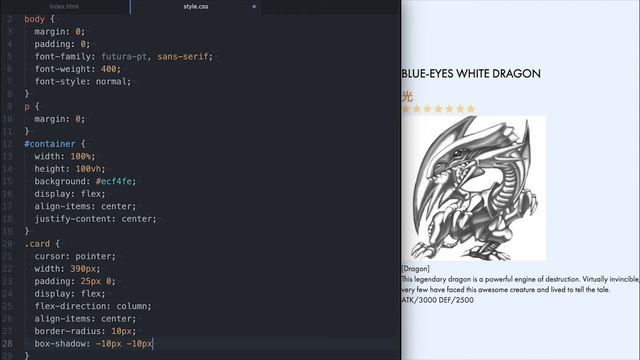Click the 'justify-content: center;' line
Image resolution: width=640 pixels, height=360 pixels.
tap(96, 219)
